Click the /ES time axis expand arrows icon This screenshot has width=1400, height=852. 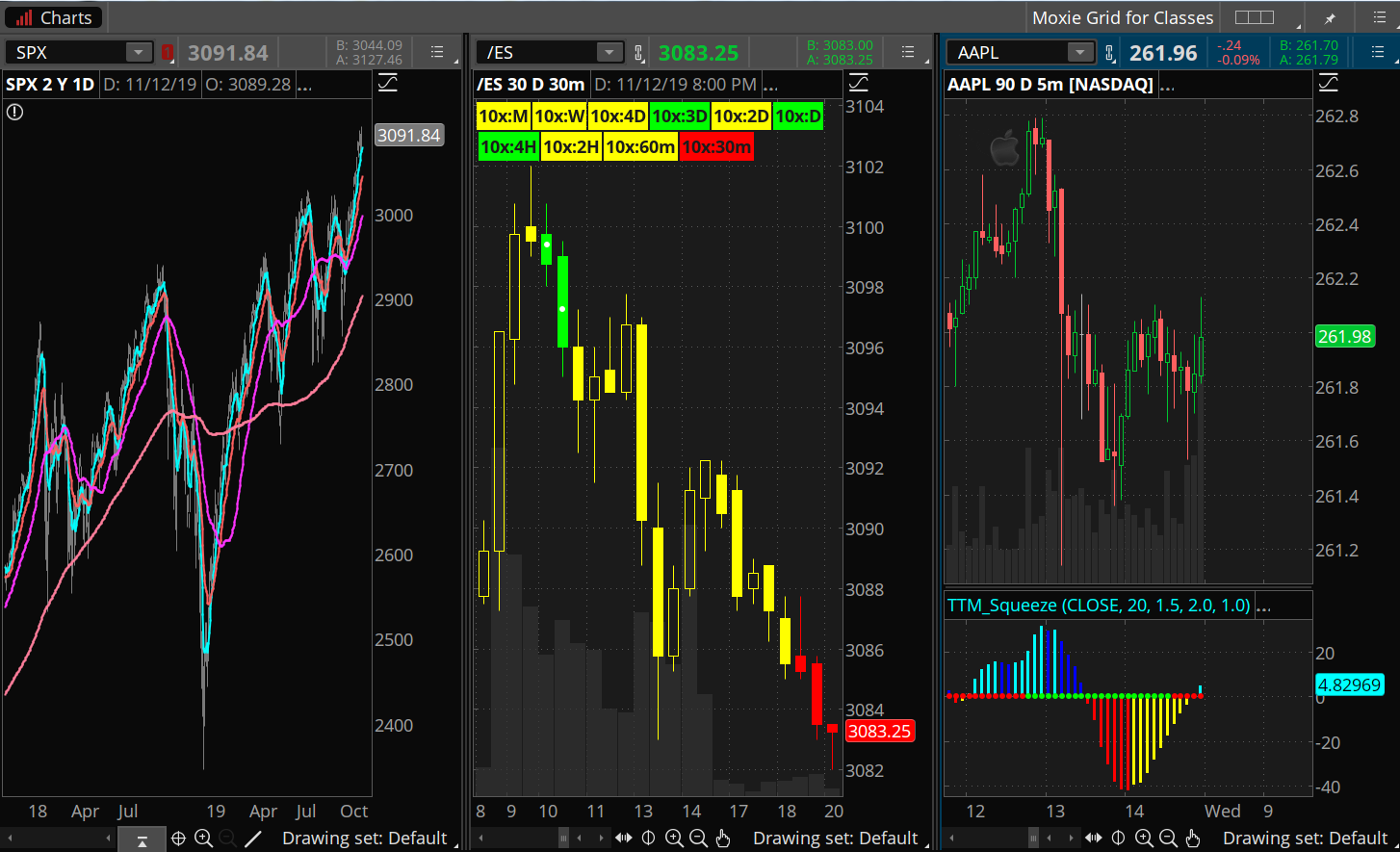pyautogui.click(x=624, y=839)
